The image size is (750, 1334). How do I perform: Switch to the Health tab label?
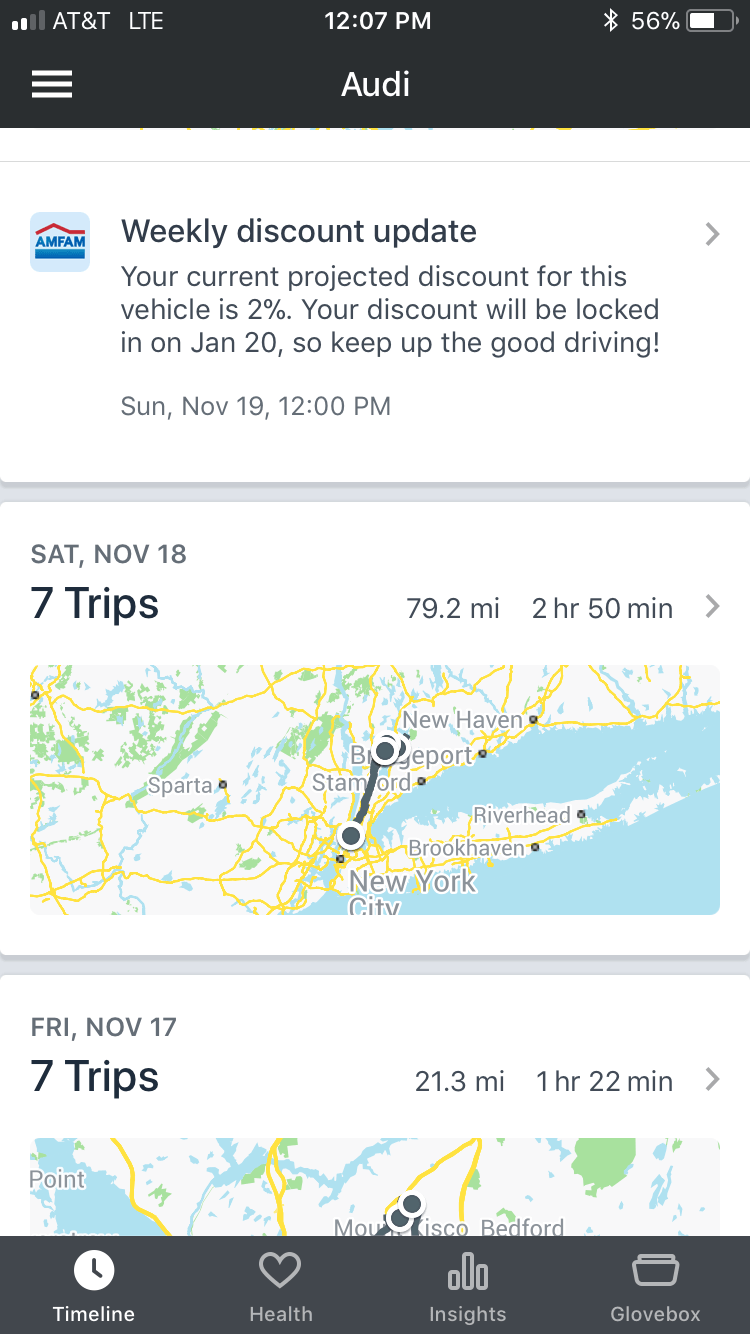click(x=280, y=1314)
